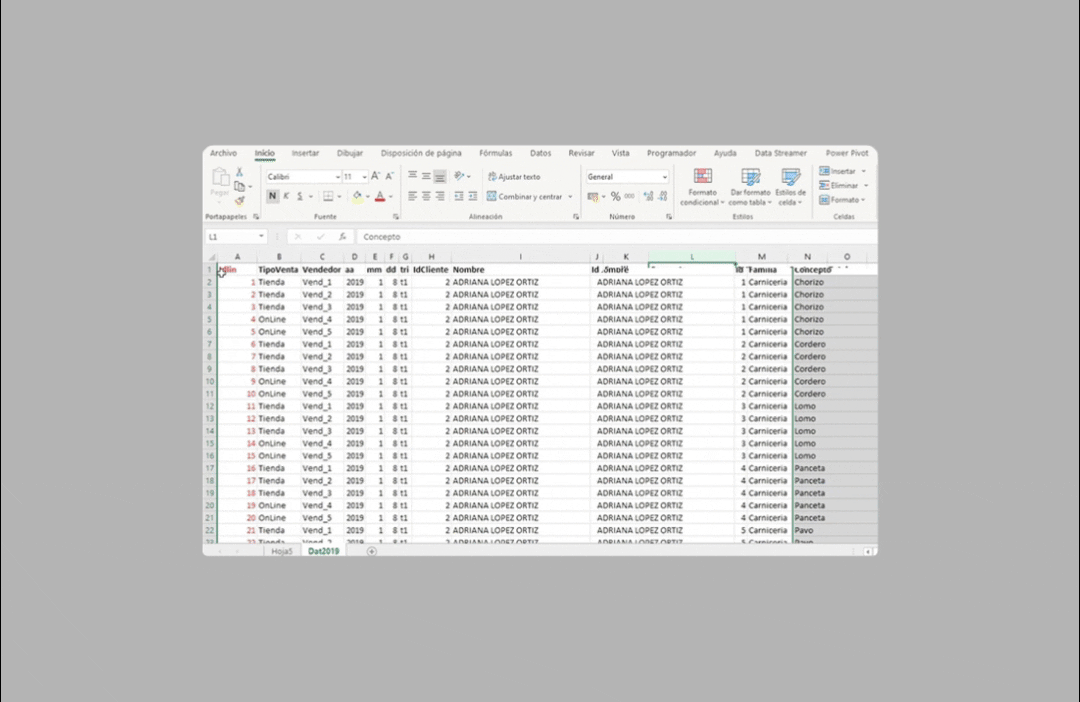Image resolution: width=1080 pixels, height=702 pixels.
Task: Click the borders icon
Action: click(x=329, y=196)
